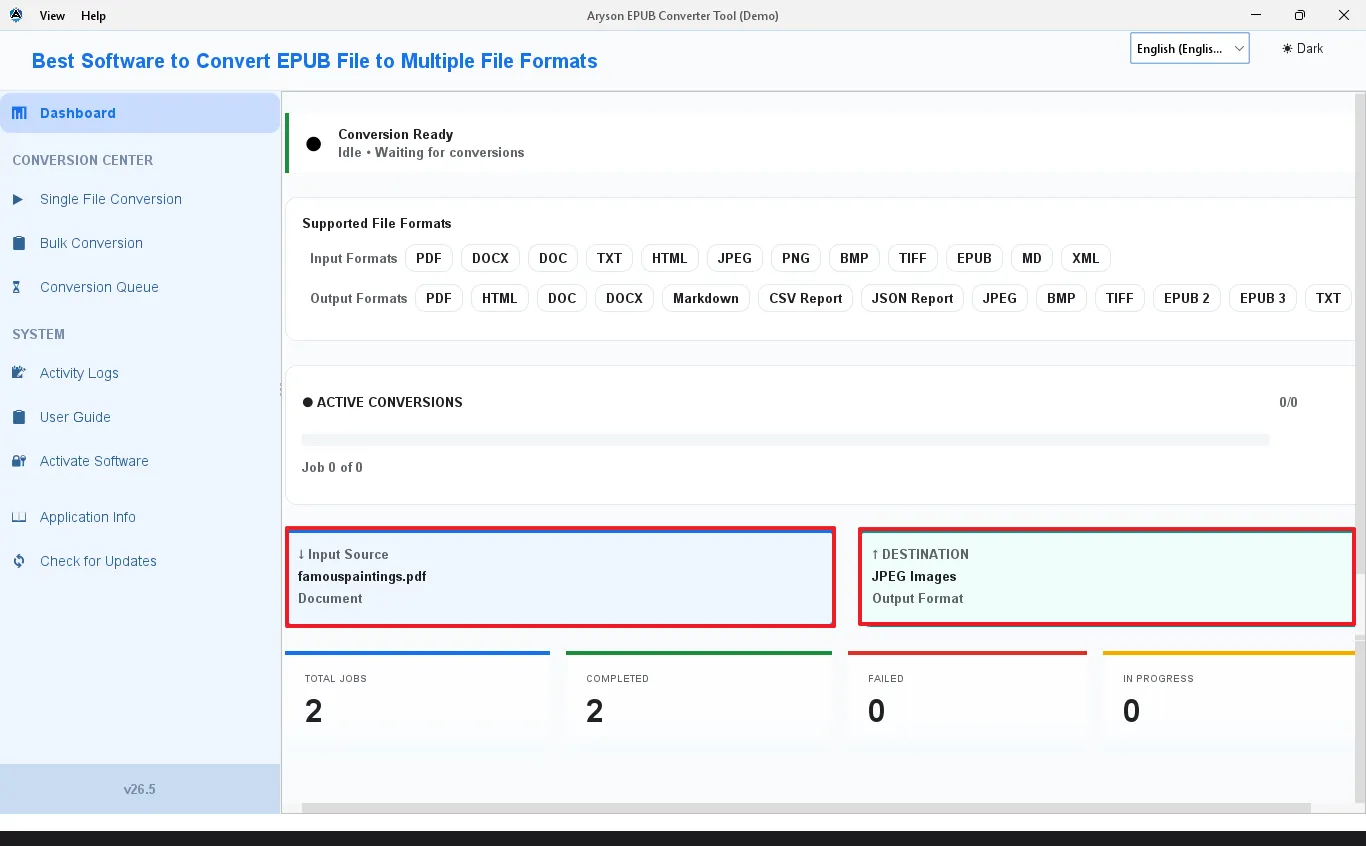1366x846 pixels.
Task: Click the Conversion Queue hourglass icon
Action: (17, 287)
